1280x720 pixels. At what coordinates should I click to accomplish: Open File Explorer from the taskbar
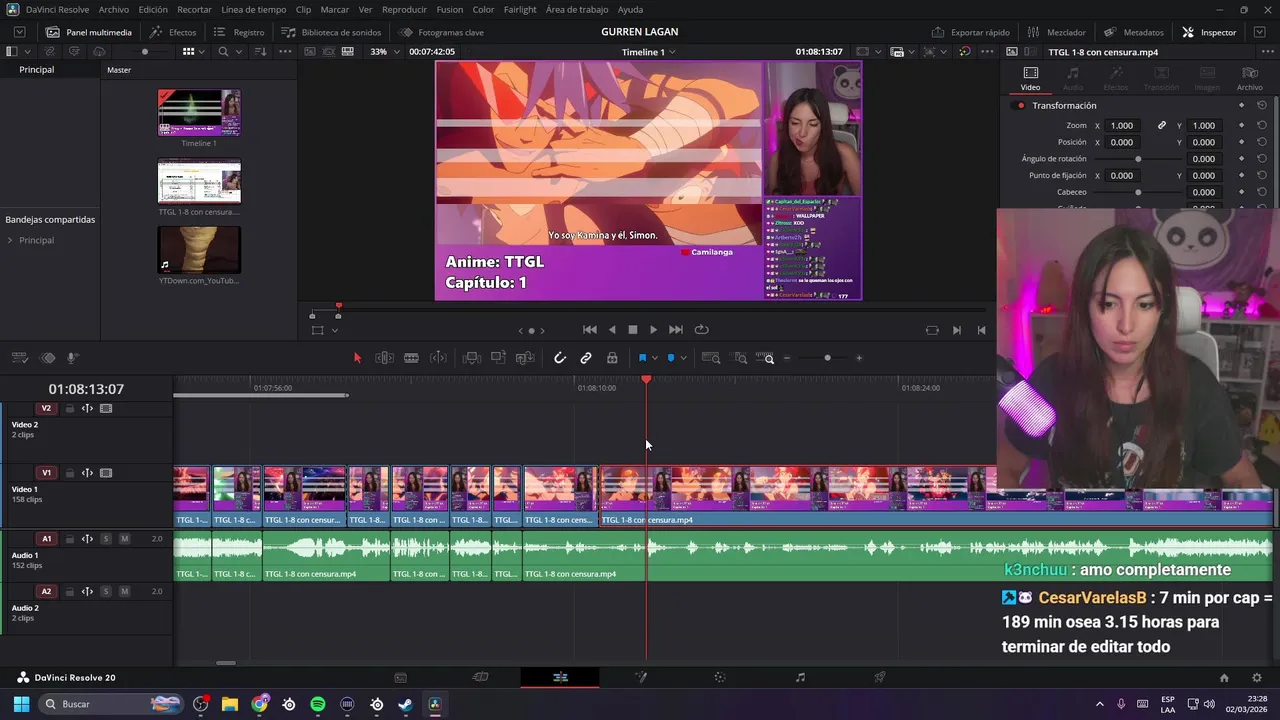point(230,704)
